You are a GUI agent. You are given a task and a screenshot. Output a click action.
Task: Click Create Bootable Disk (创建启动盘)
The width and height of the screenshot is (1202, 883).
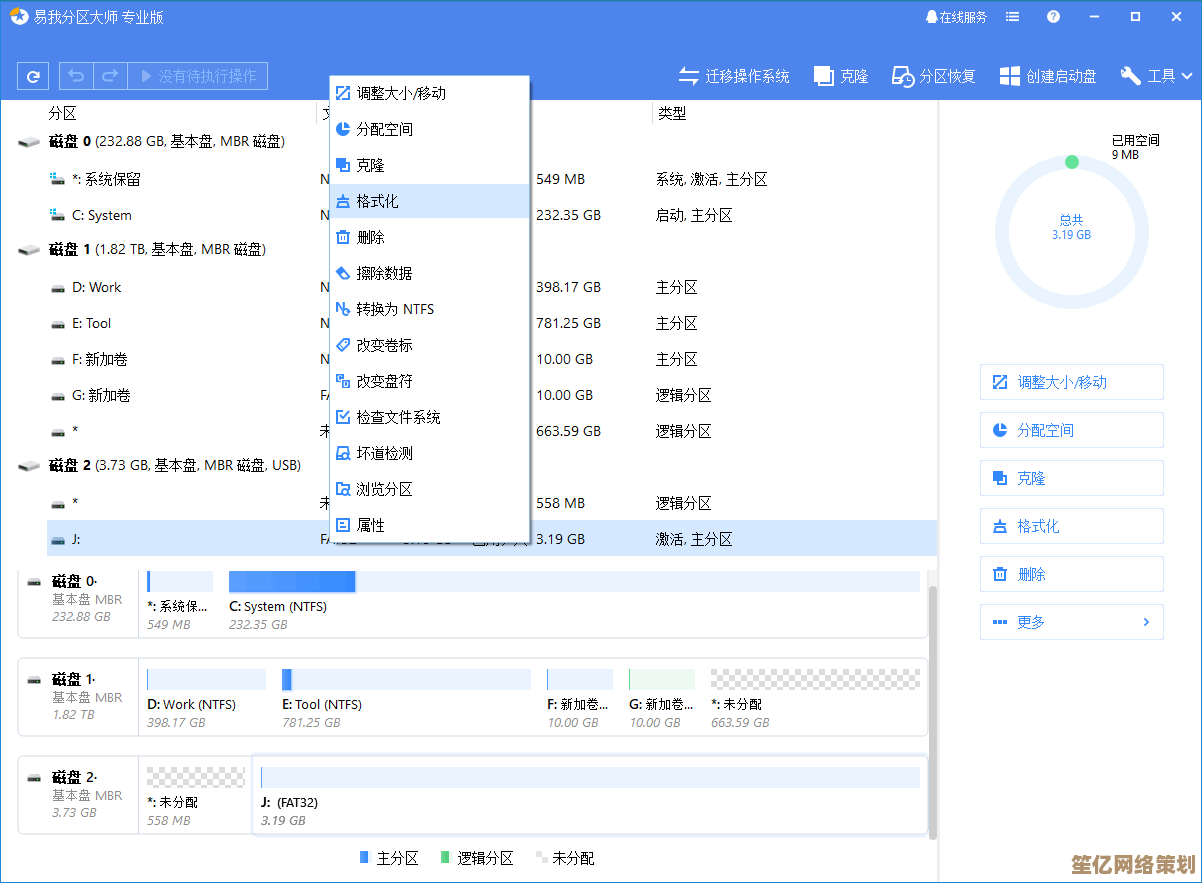coord(1048,76)
